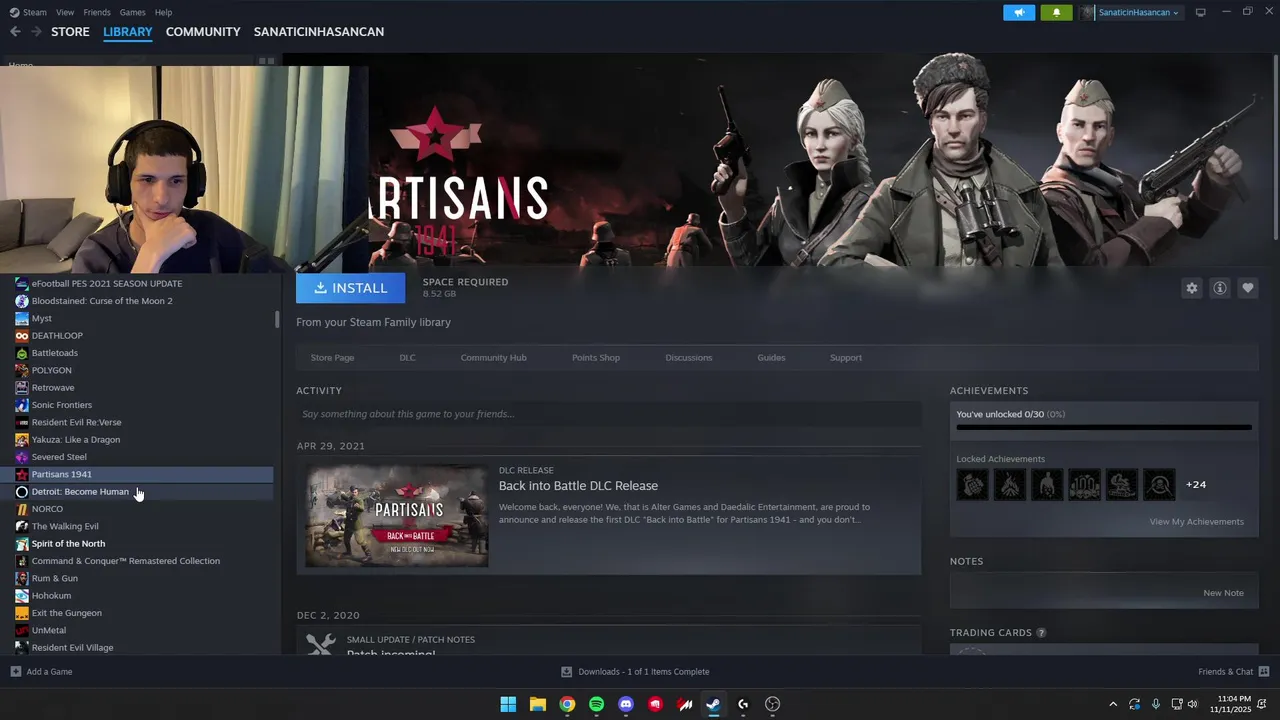Open the SANATICINHASANCAN profile tab
This screenshot has width=1280, height=720.
[319, 32]
